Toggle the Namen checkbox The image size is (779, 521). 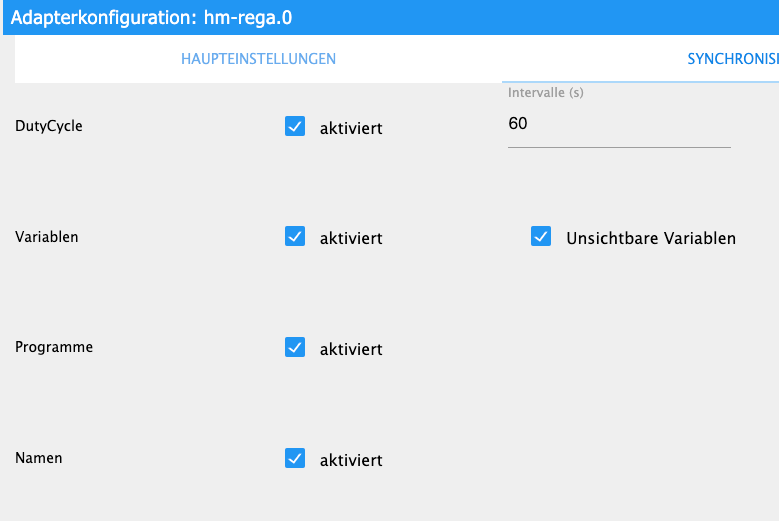pos(295,458)
